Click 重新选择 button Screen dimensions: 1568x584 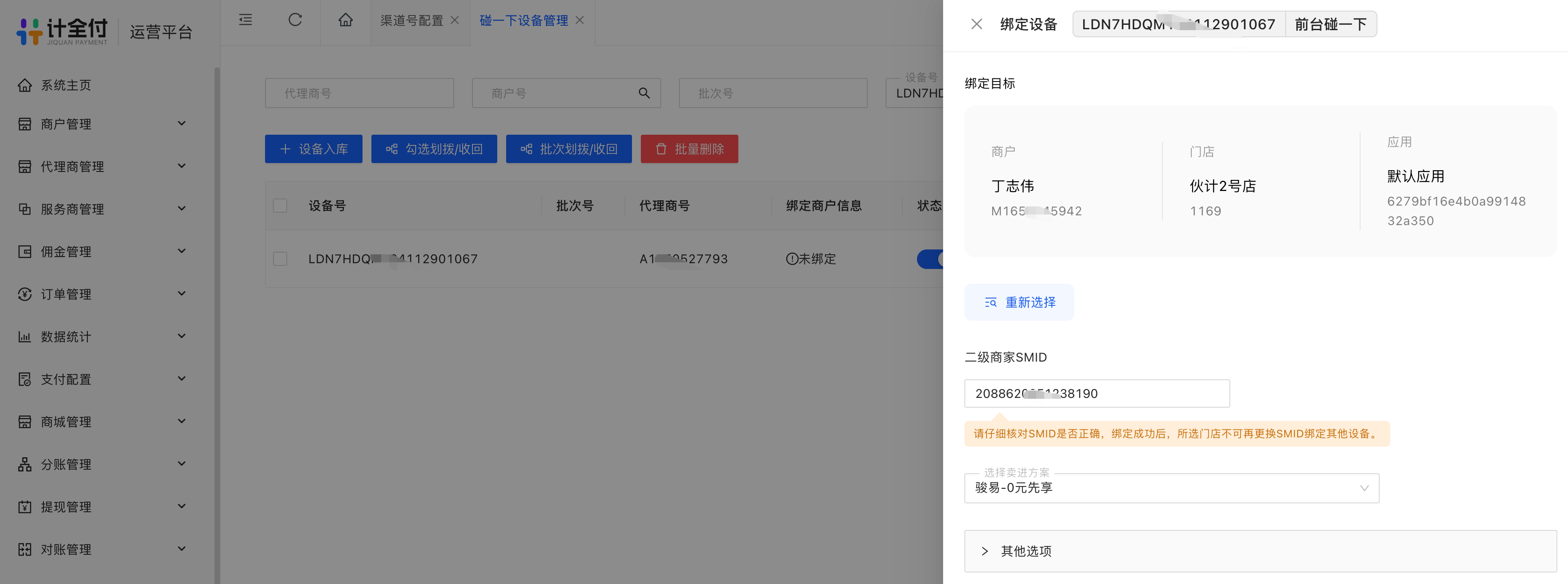point(1019,302)
